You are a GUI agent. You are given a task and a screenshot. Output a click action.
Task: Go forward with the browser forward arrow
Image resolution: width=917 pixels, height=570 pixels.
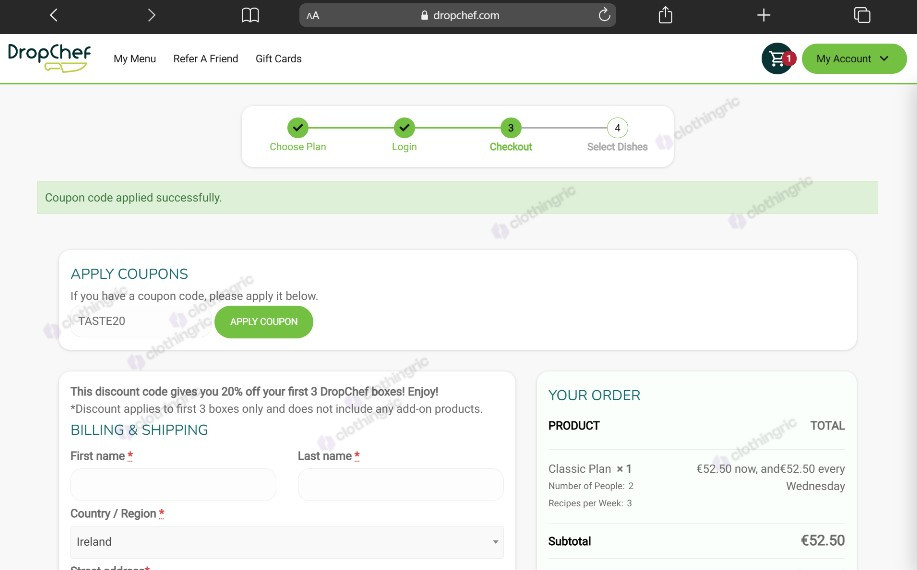pyautogui.click(x=151, y=15)
